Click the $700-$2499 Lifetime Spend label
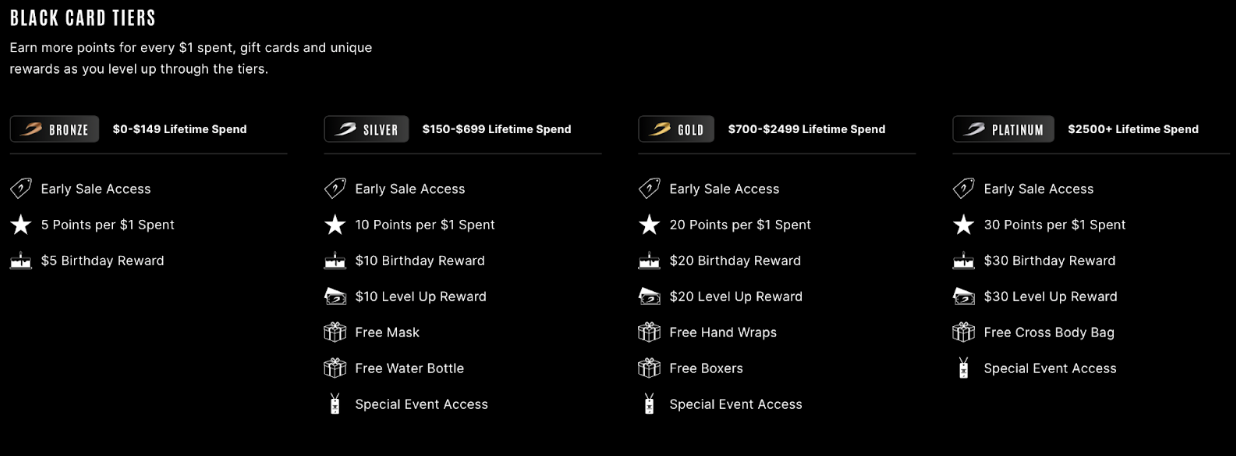 806,129
